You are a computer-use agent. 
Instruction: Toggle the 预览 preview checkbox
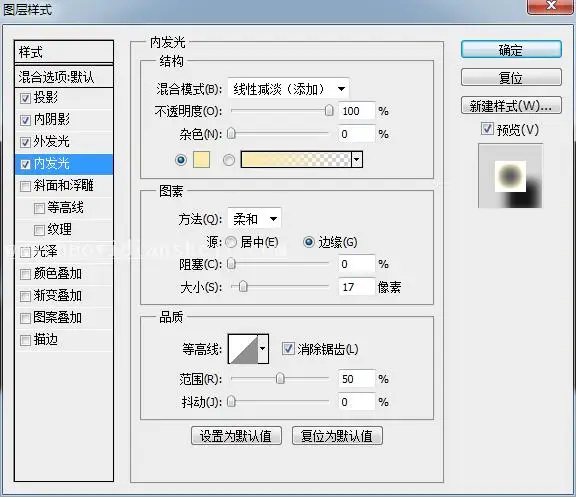(x=487, y=129)
